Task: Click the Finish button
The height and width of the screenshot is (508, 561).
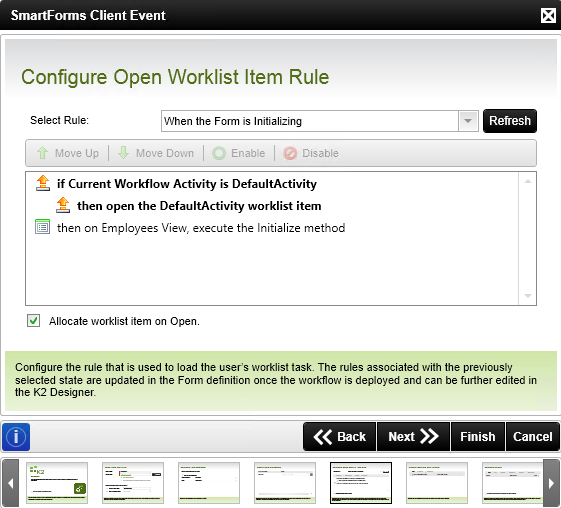Action: [x=478, y=436]
